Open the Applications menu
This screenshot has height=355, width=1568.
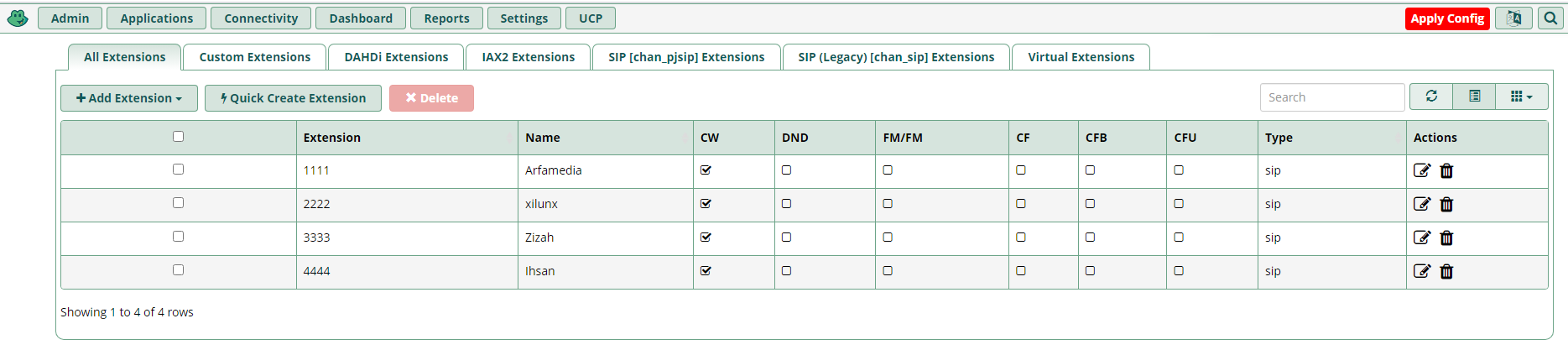click(x=157, y=18)
